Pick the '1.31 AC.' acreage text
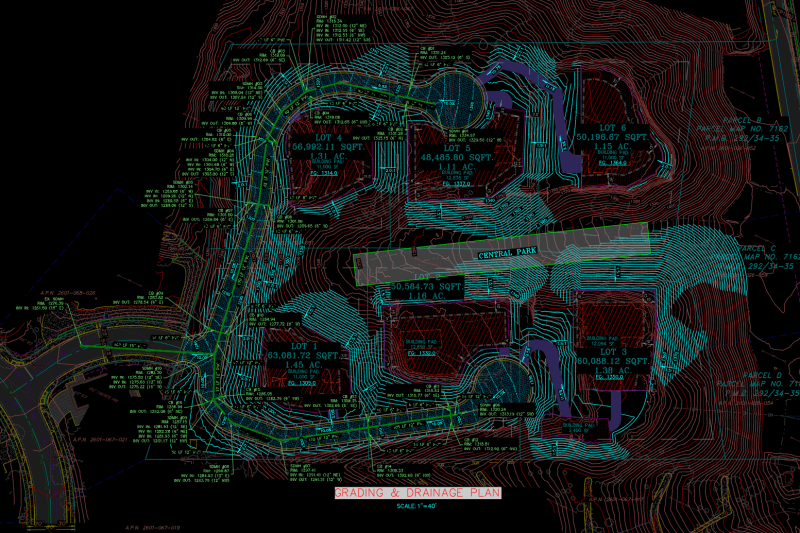The height and width of the screenshot is (533, 800). tap(328, 156)
